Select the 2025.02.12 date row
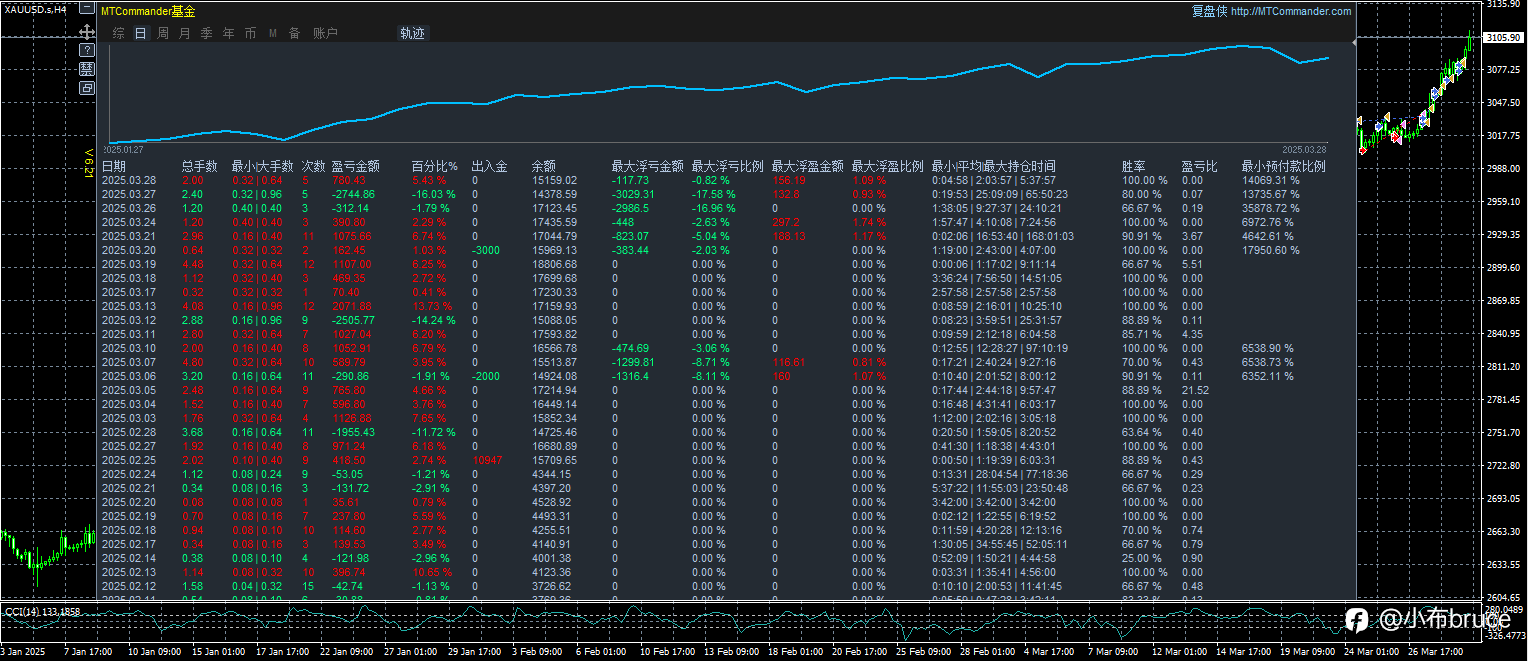1529x661 pixels. (x=129, y=586)
